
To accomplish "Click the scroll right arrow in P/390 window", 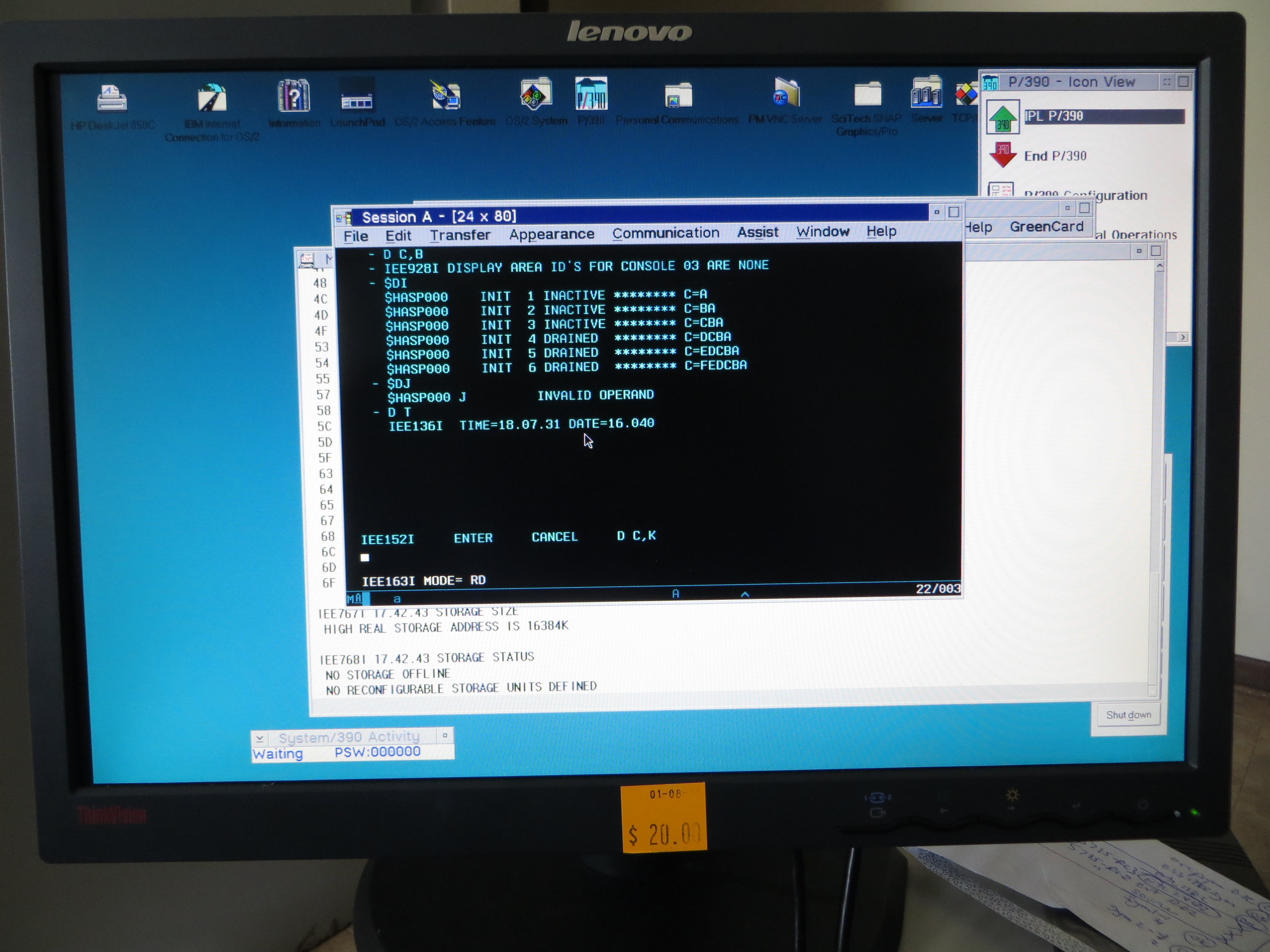I will [x=1183, y=337].
